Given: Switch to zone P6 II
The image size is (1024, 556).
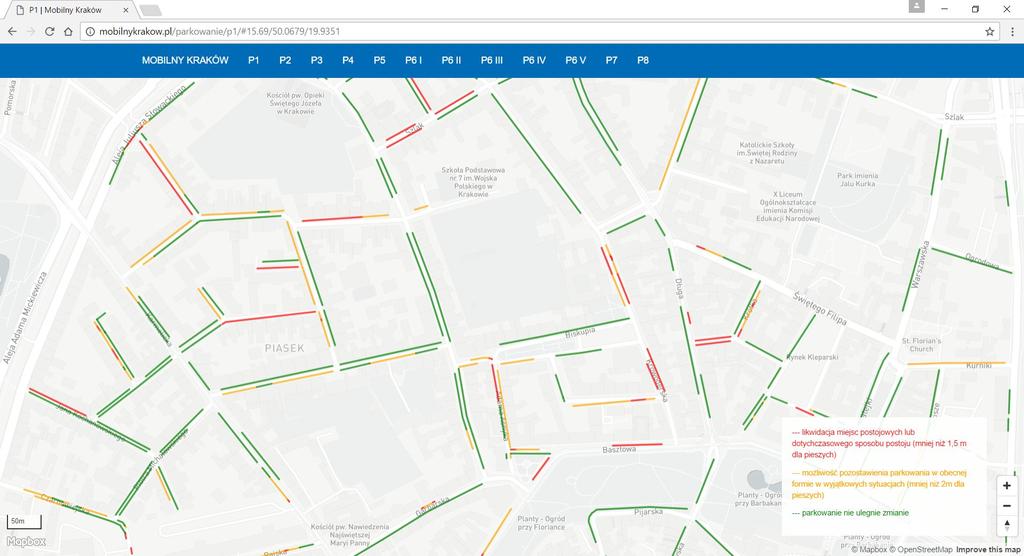Looking at the screenshot, I should 451,60.
